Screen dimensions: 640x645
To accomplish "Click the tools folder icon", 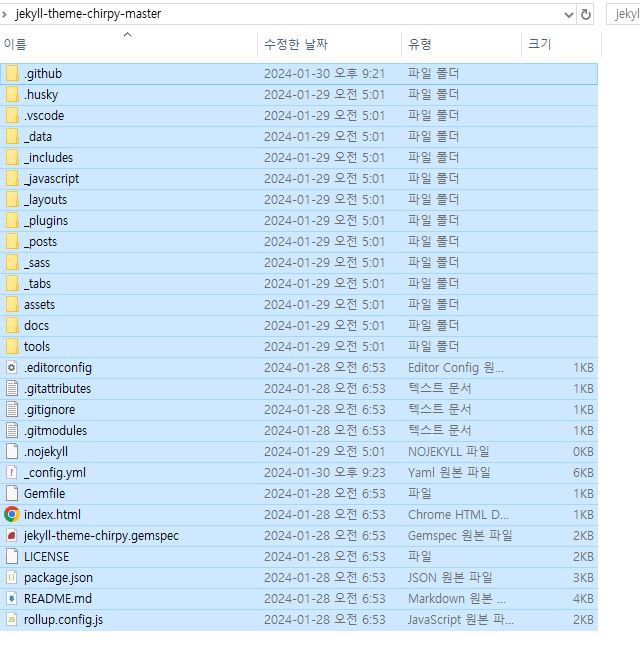I will coord(12,346).
